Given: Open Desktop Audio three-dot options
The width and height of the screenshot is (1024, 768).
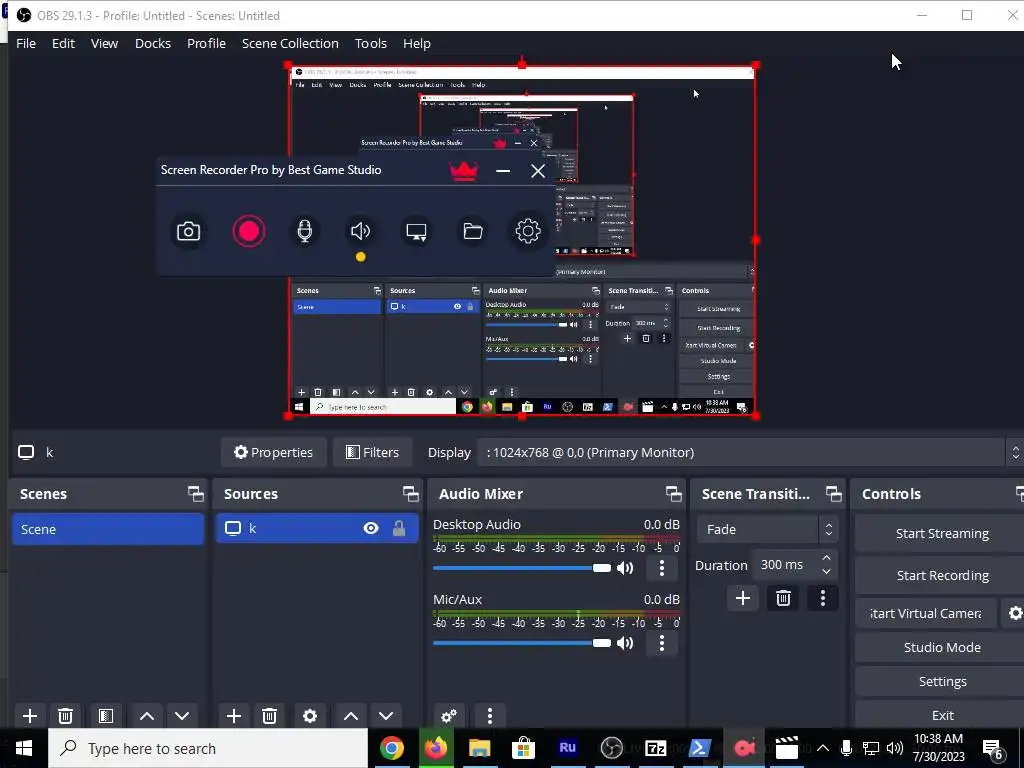Looking at the screenshot, I should [x=662, y=568].
